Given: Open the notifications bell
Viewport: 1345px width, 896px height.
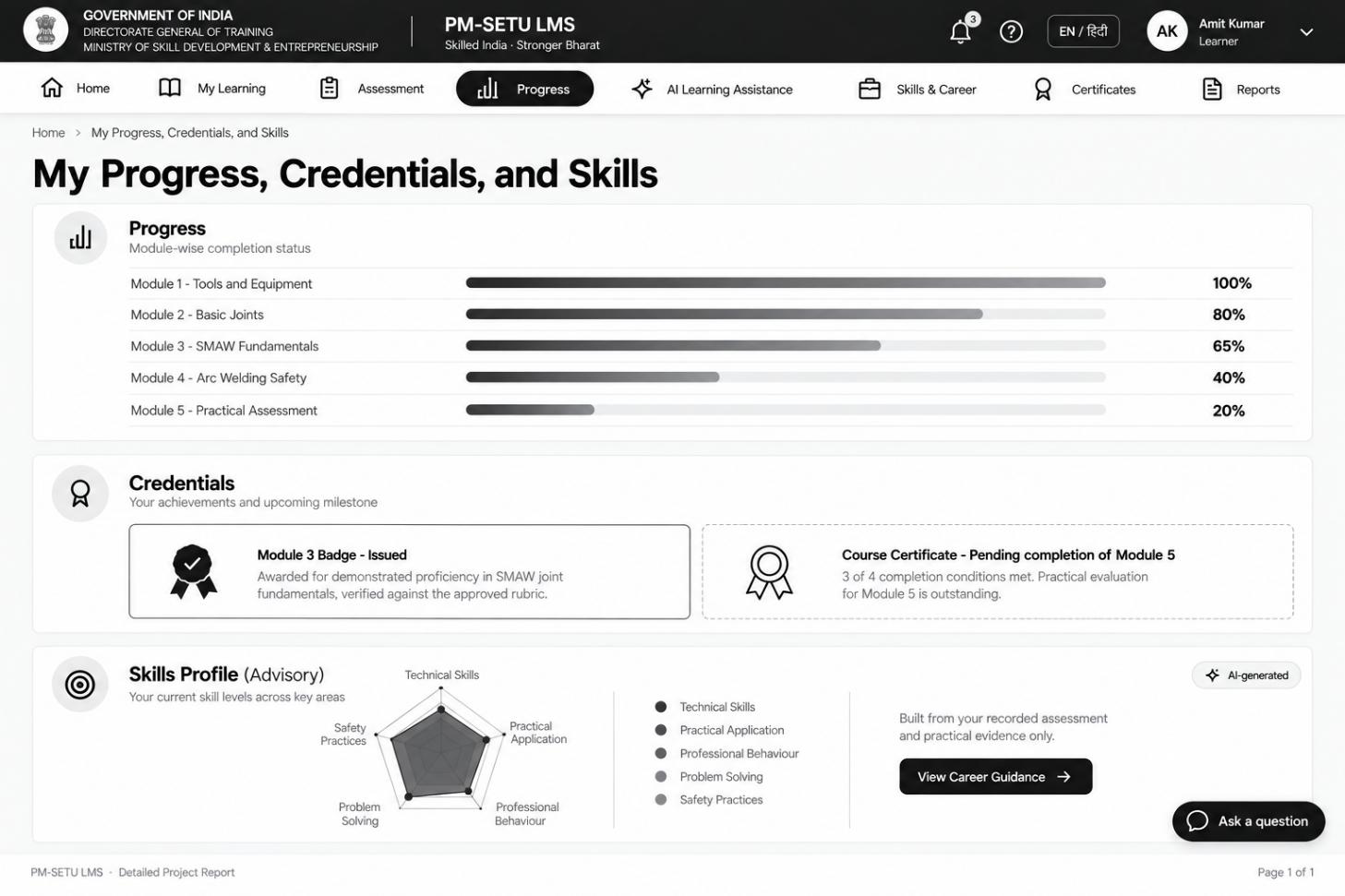Looking at the screenshot, I should (x=961, y=32).
